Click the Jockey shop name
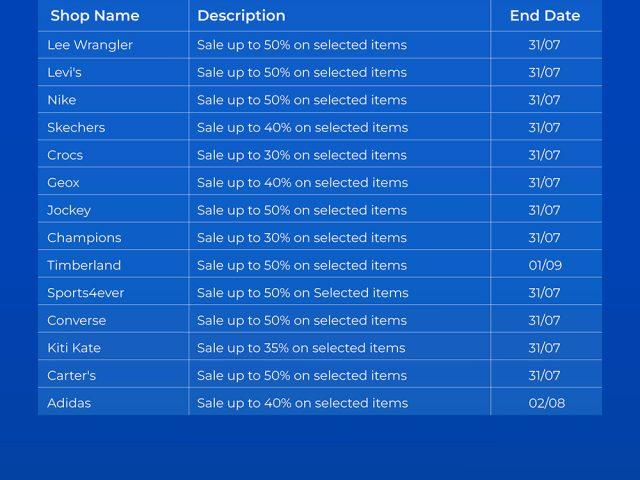640x480 pixels. (69, 210)
